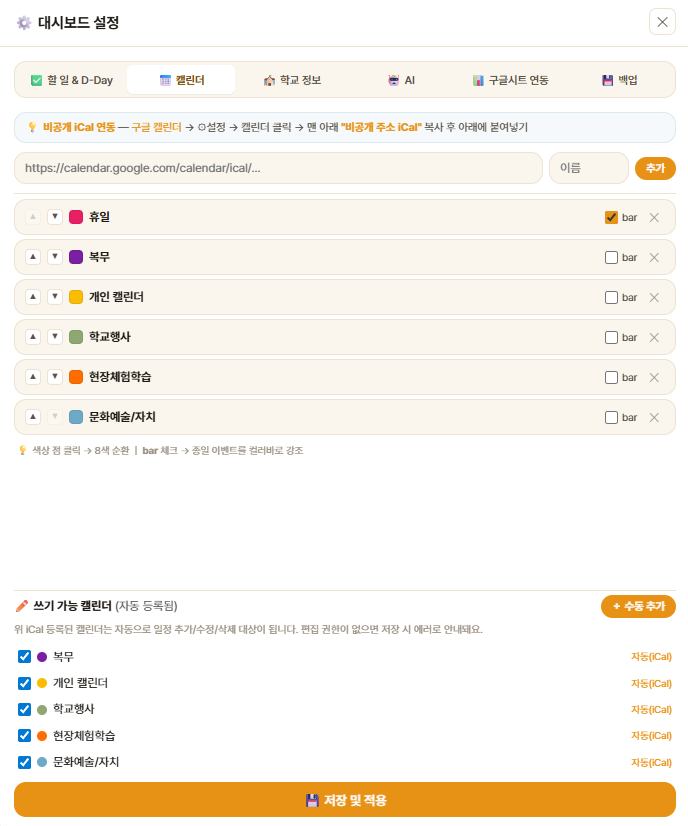688x826 pixels.
Task: Click 자동(iCal) label for 복무
Action: point(652,657)
